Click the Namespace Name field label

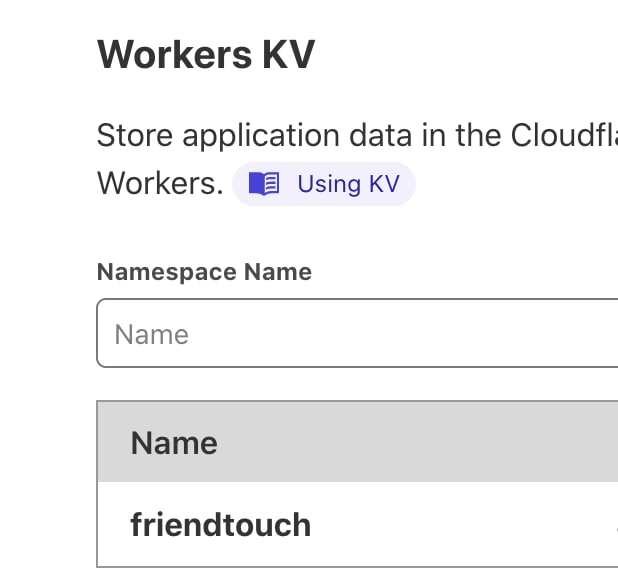[x=204, y=272]
